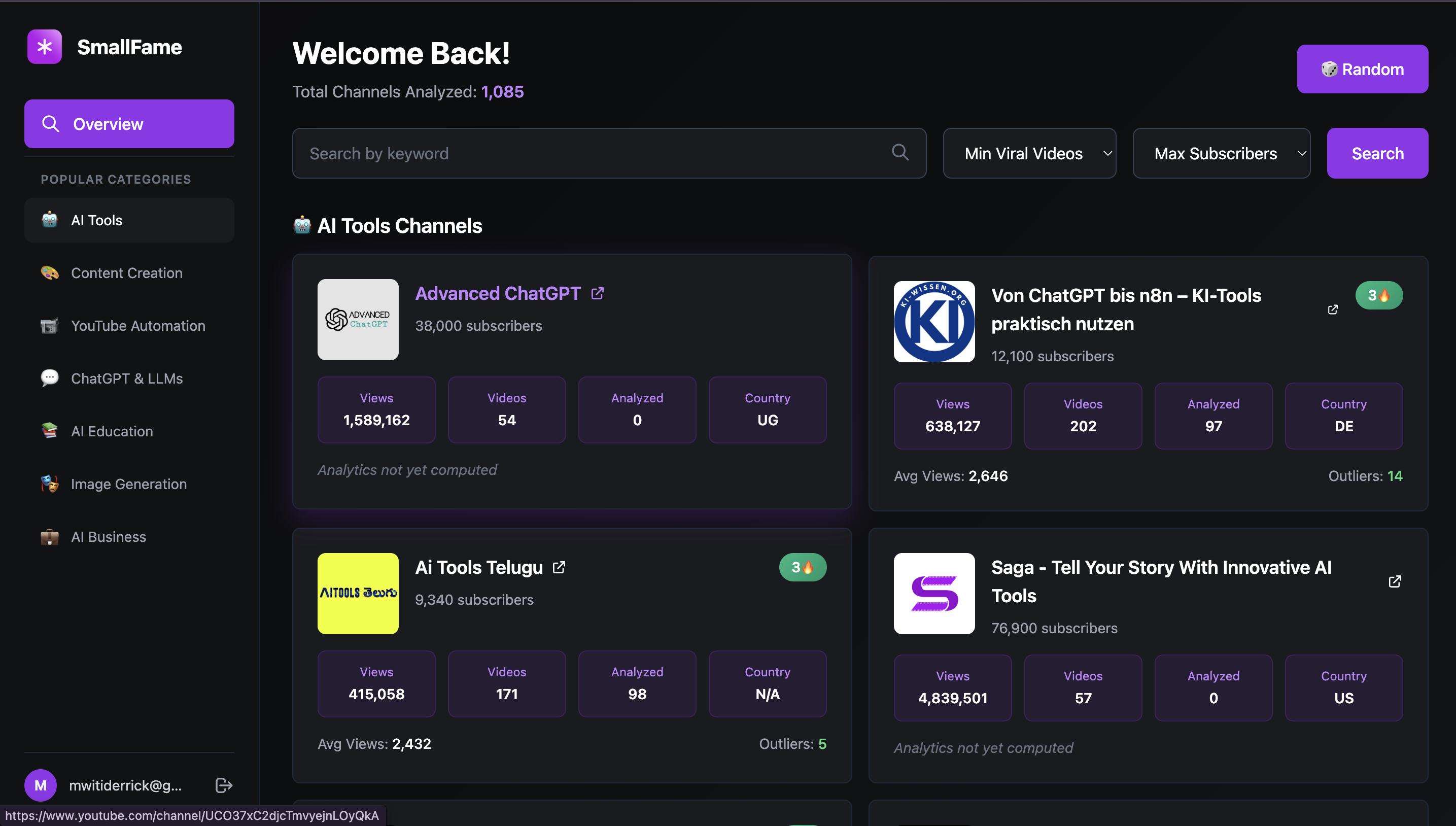Screen dimensions: 1456x826
Task: Open the Image Generation category
Action: point(129,484)
